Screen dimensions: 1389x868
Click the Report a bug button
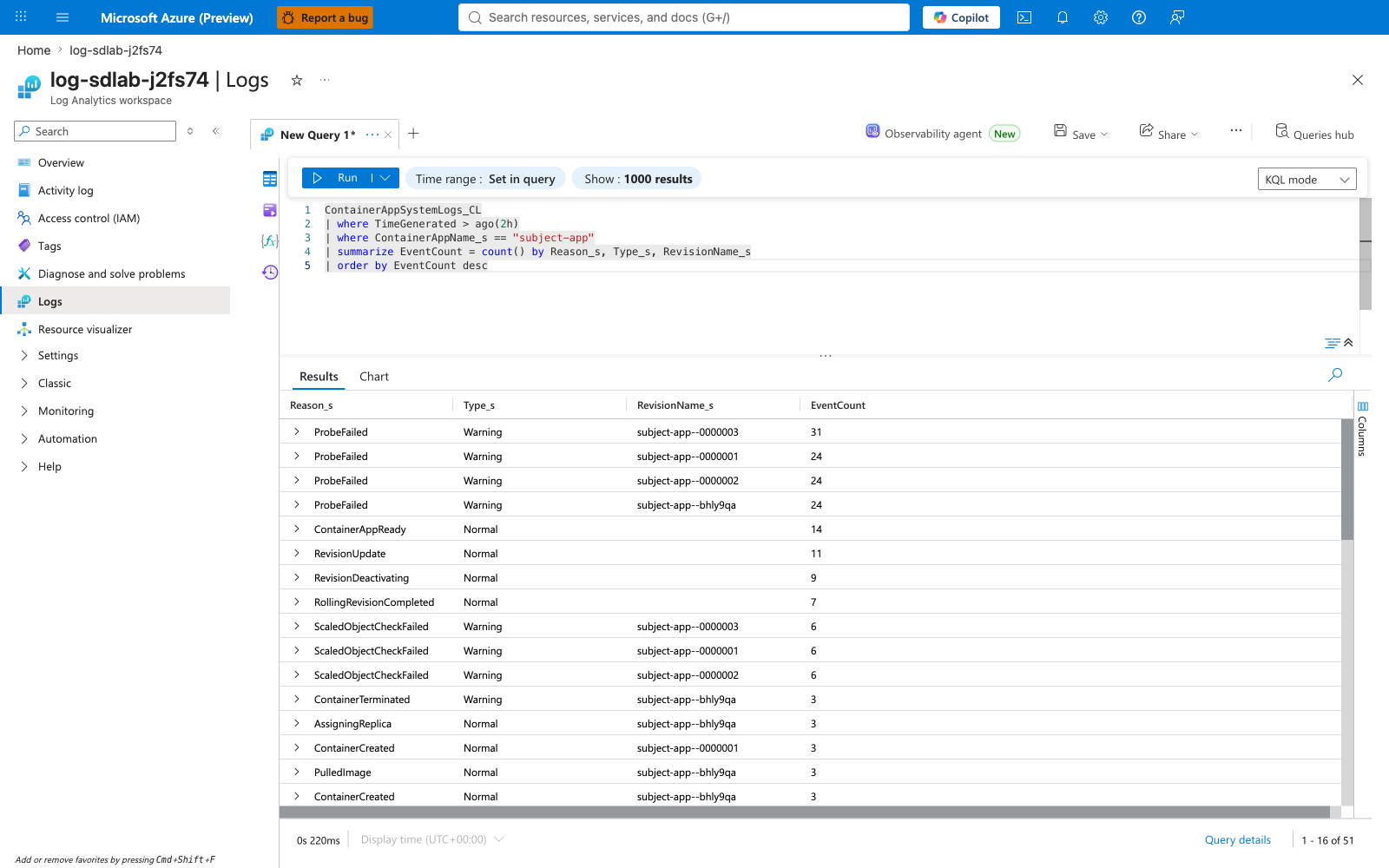pos(325,17)
